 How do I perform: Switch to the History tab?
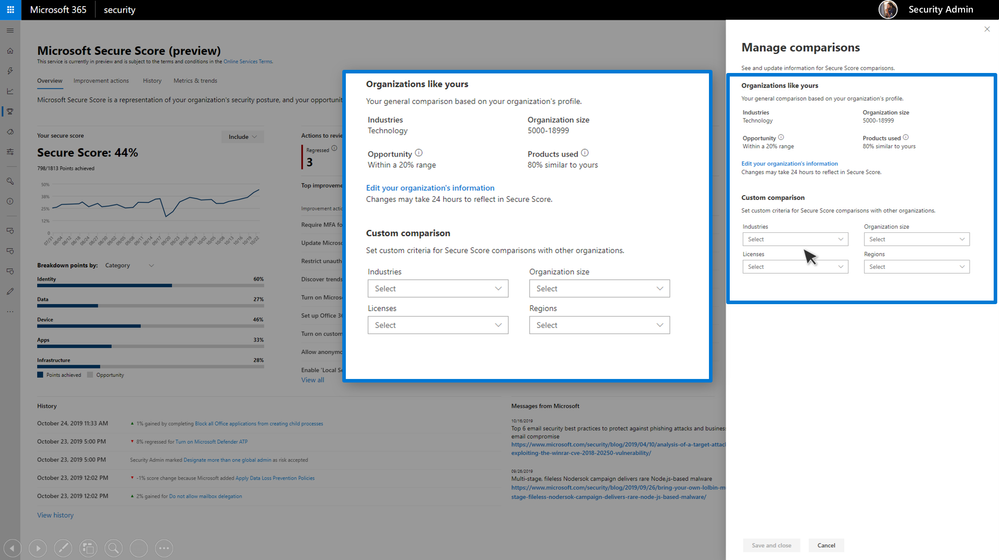click(152, 81)
